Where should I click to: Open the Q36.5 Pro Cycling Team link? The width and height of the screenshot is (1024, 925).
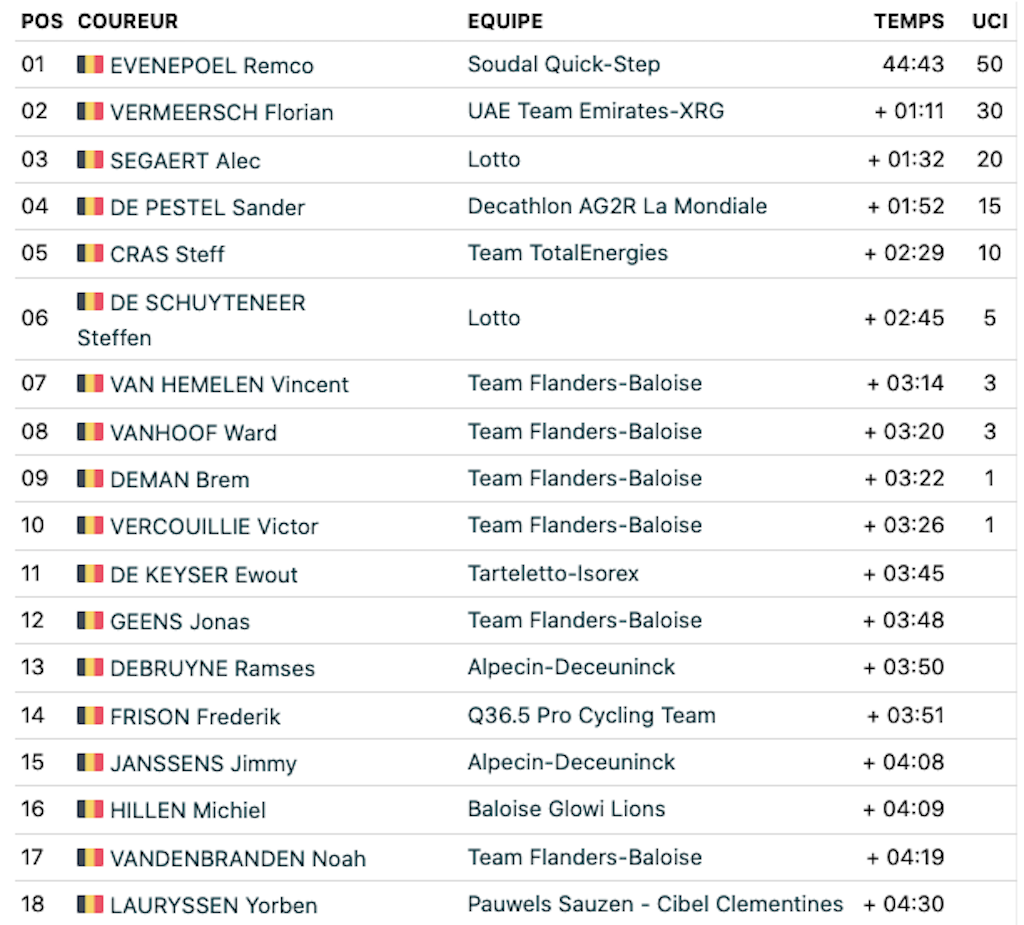coord(592,715)
